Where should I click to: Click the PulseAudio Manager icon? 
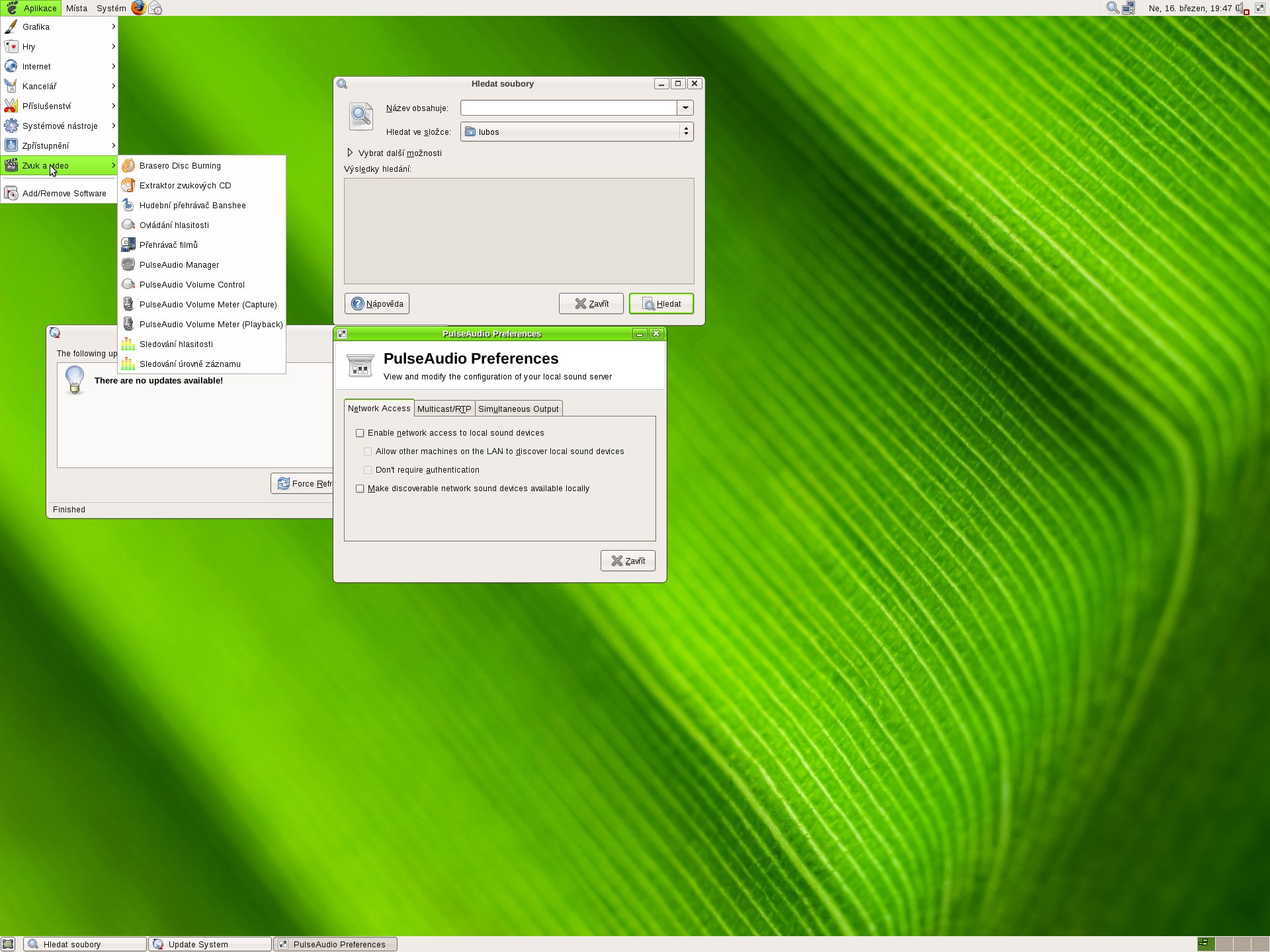pyautogui.click(x=128, y=264)
